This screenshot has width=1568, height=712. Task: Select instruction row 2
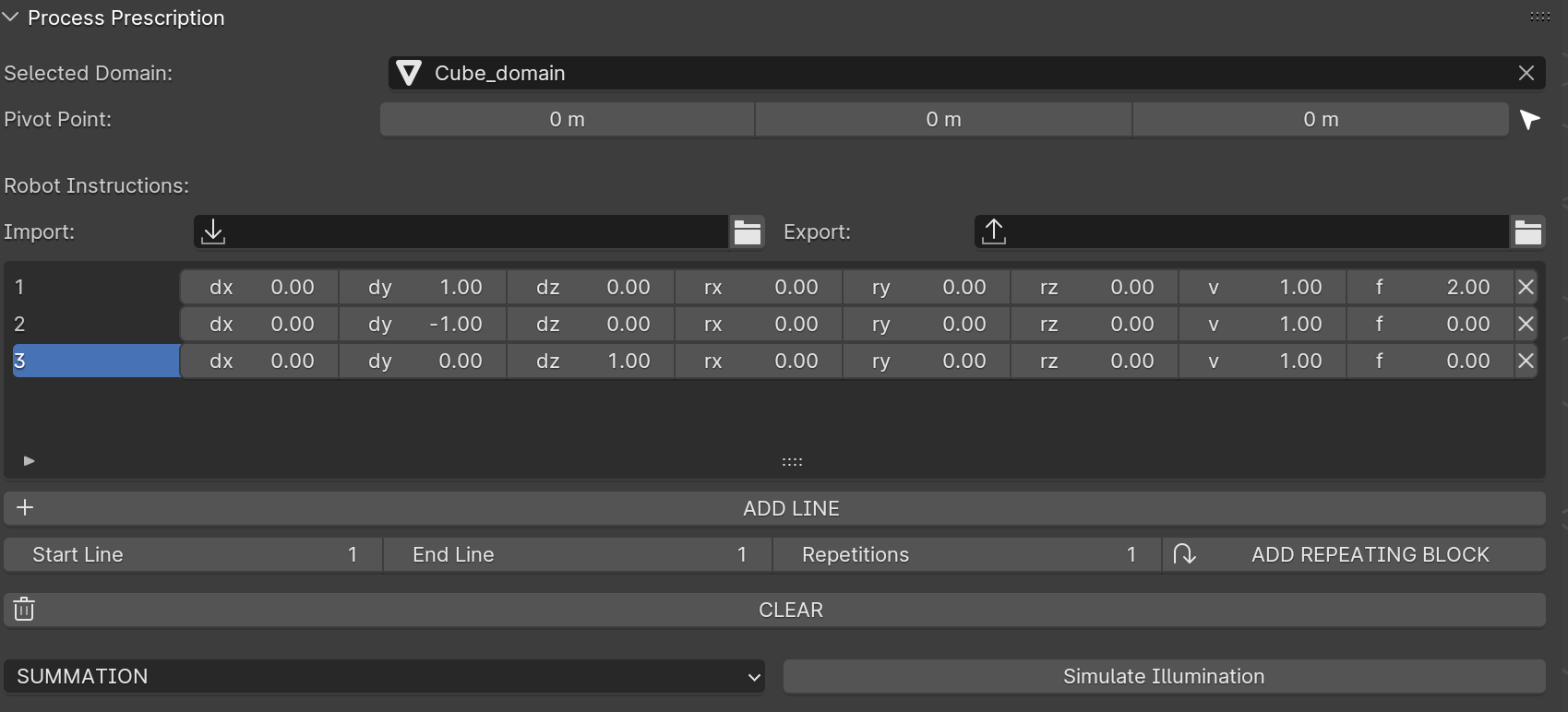coord(96,324)
